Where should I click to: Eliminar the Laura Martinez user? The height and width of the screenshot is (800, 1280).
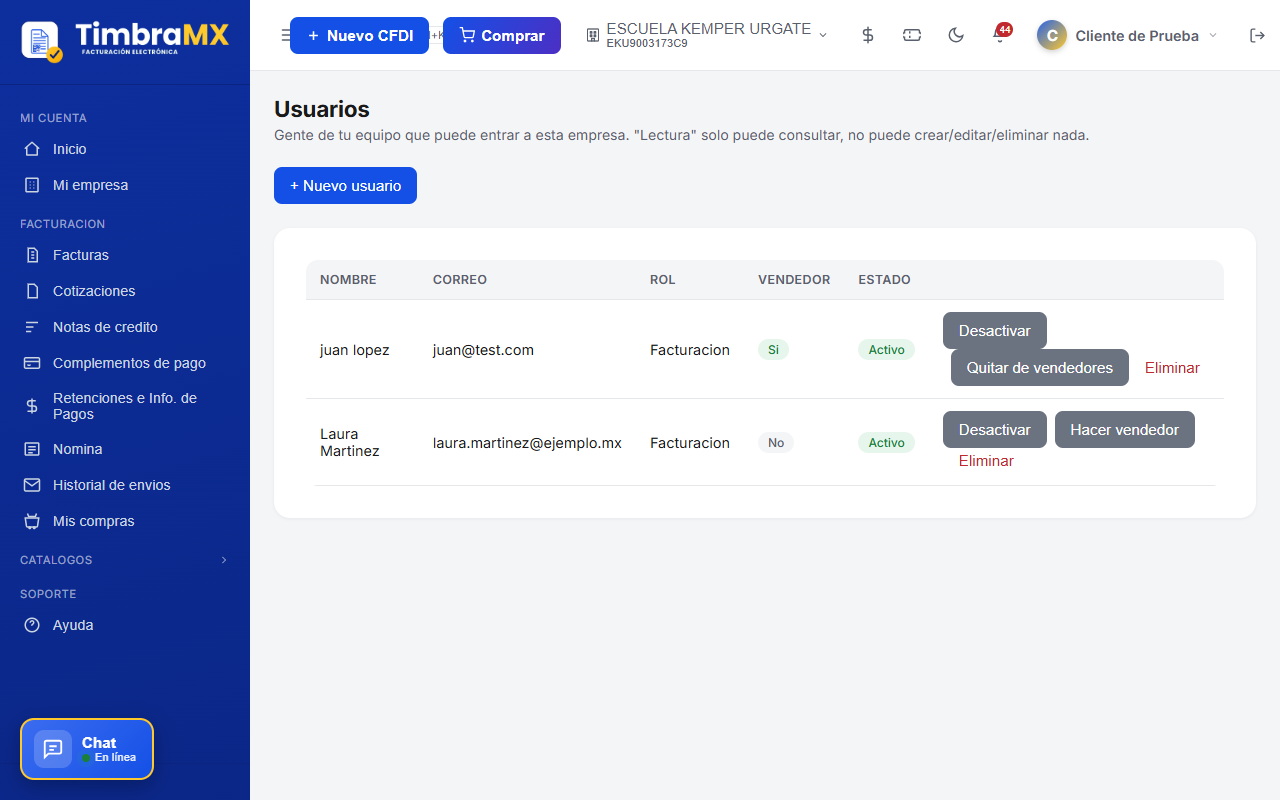(x=986, y=461)
